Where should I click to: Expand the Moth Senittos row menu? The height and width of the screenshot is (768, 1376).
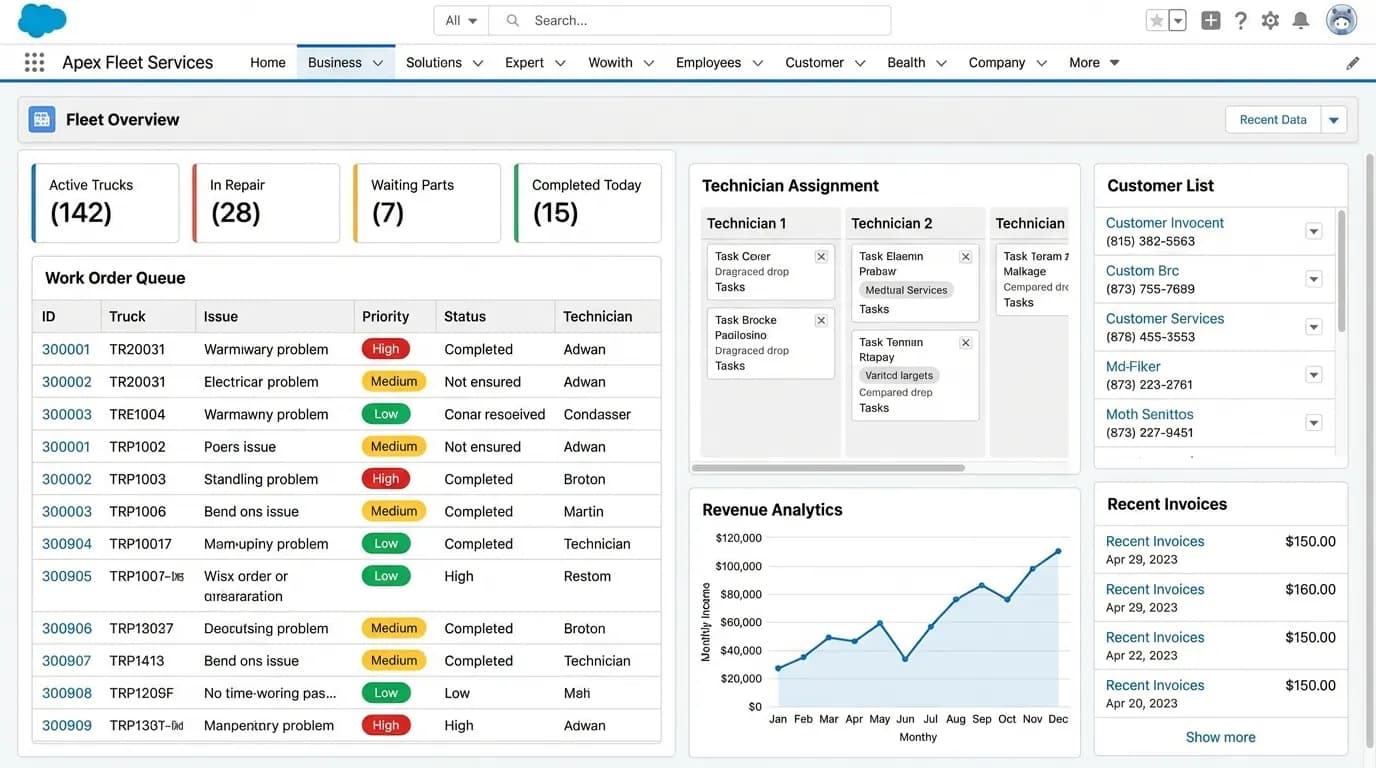(1314, 423)
